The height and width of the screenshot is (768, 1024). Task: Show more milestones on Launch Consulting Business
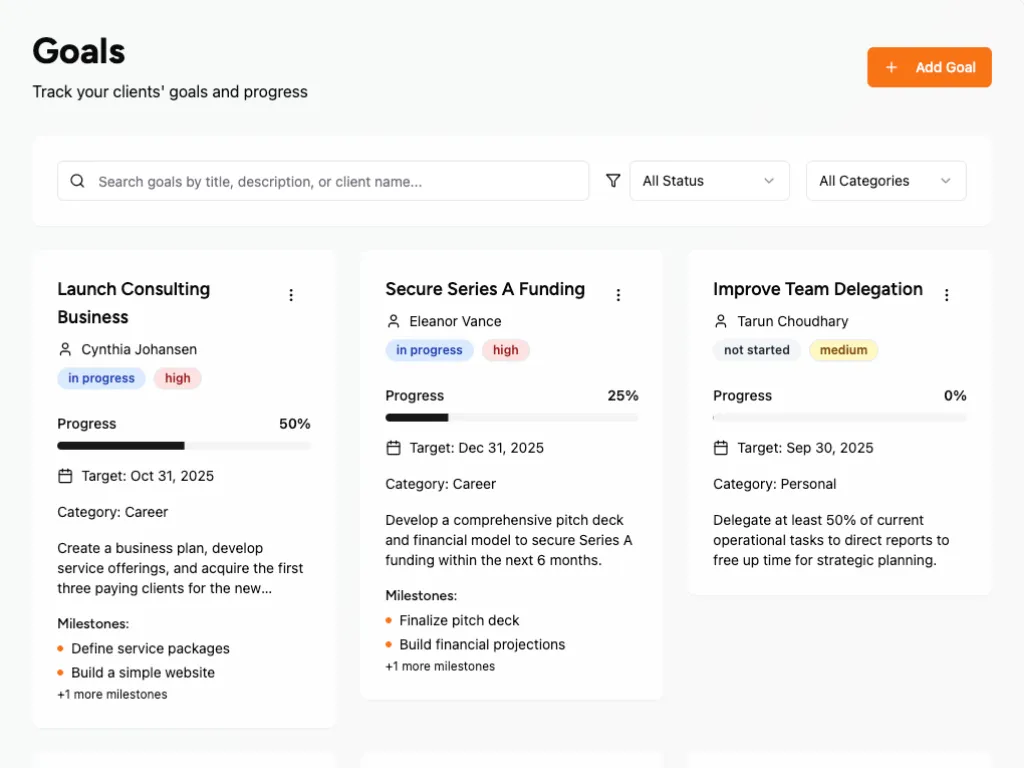click(x=112, y=694)
